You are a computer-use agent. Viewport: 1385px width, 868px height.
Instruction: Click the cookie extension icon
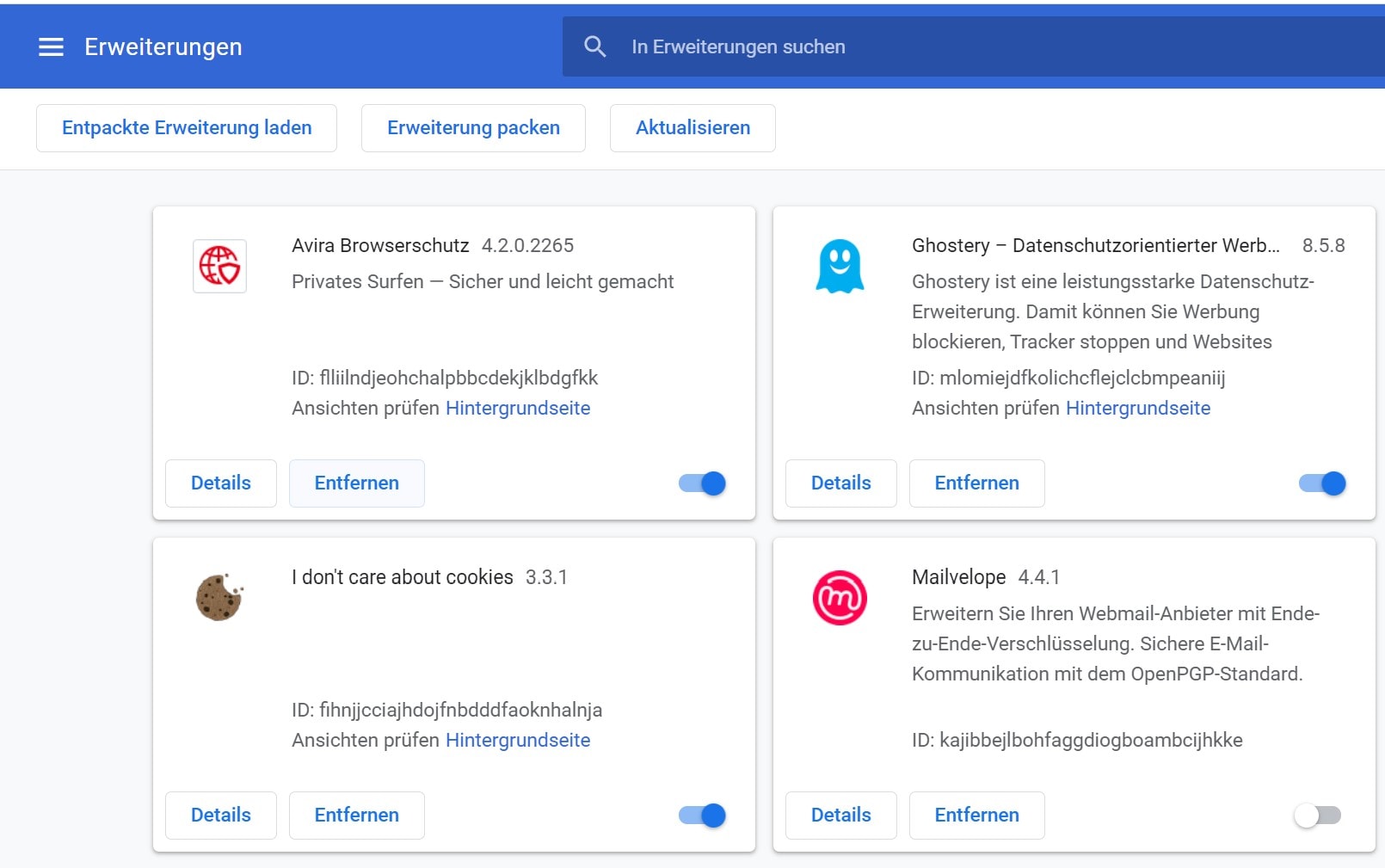pos(219,597)
